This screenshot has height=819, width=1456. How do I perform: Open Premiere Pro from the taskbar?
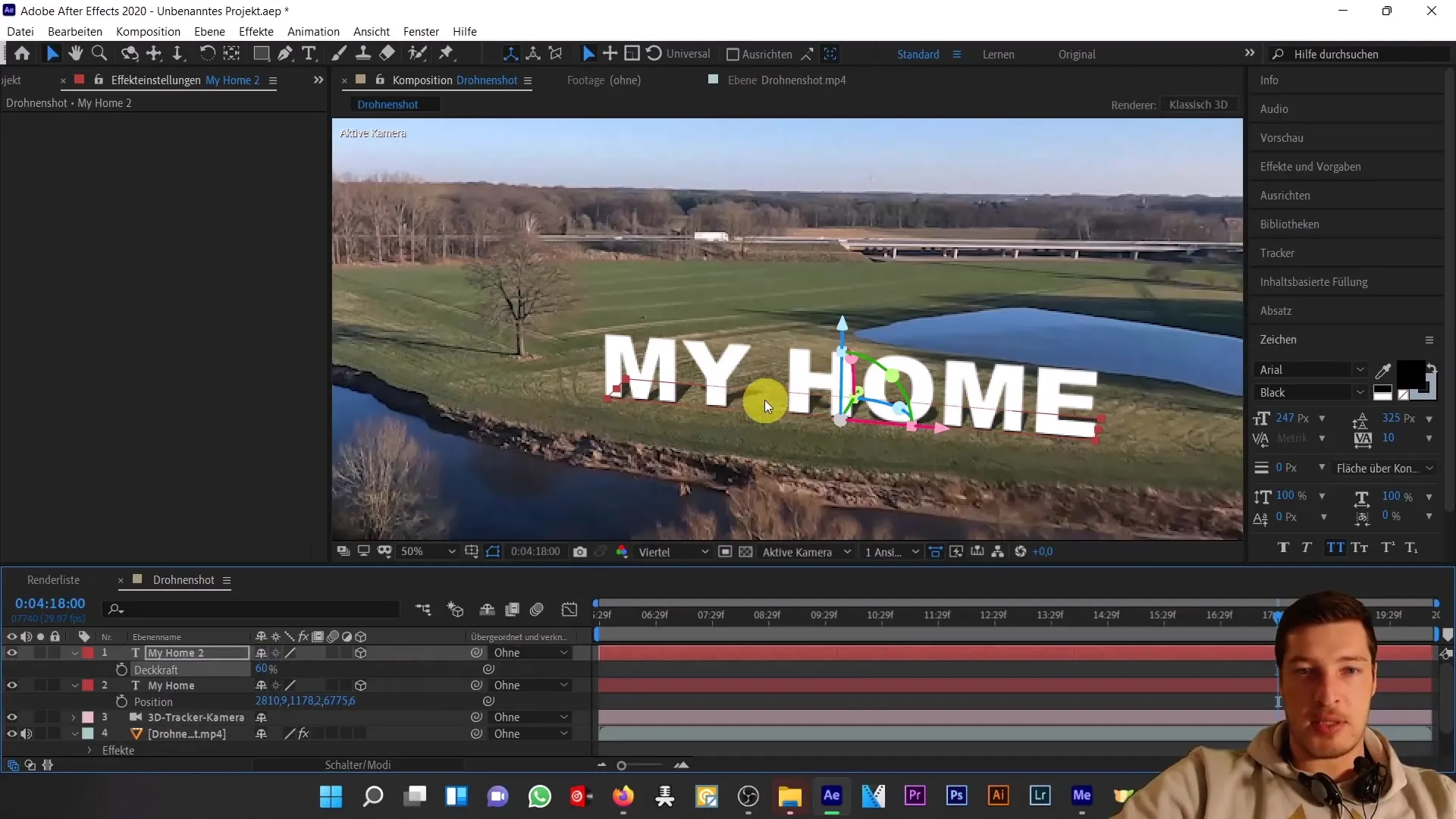(x=915, y=795)
